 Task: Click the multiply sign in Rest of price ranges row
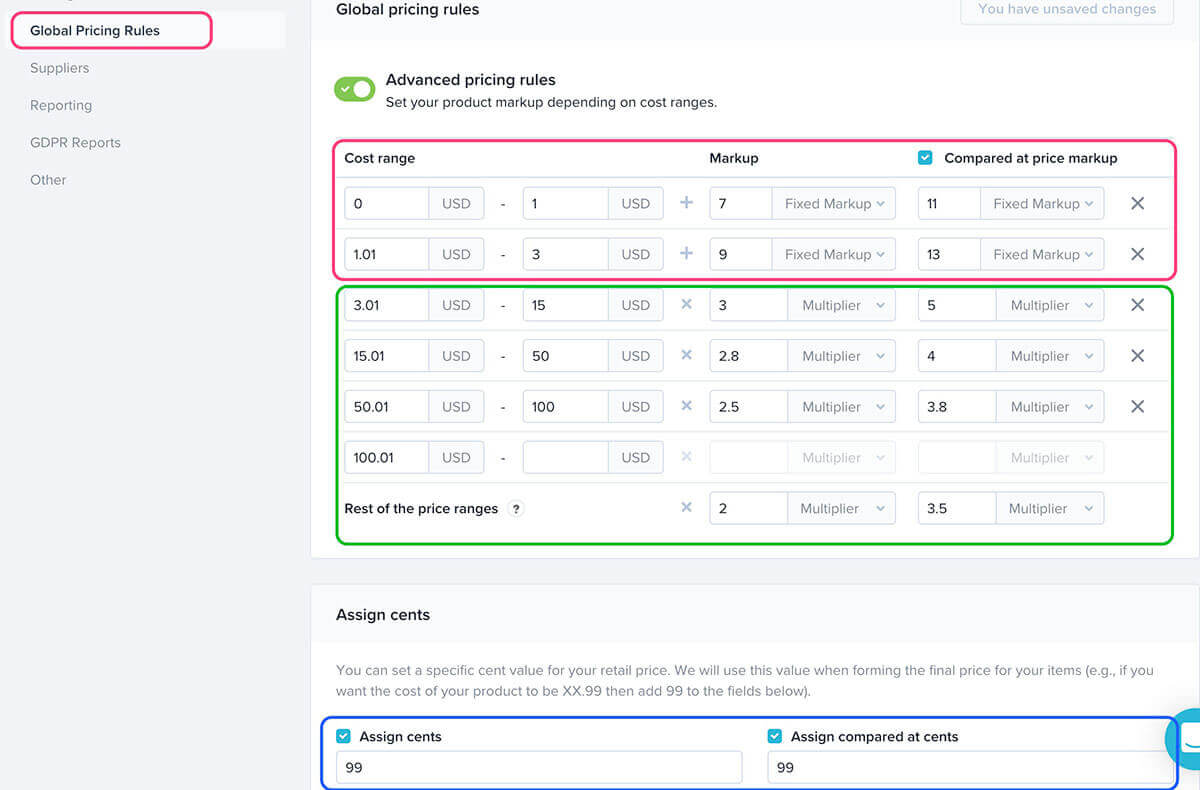686,508
